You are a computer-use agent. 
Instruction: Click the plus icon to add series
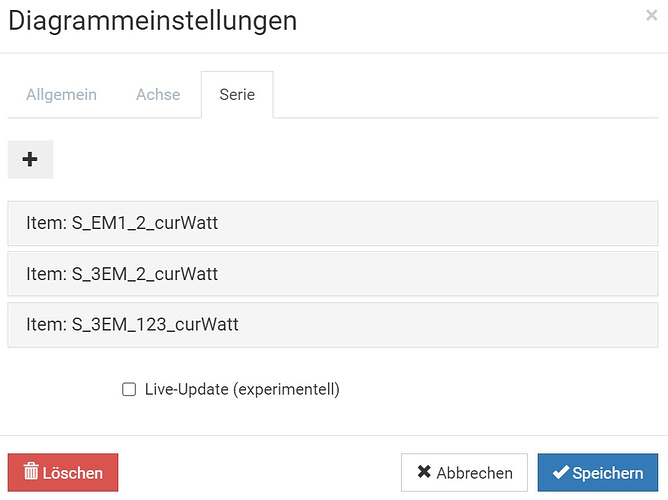pyautogui.click(x=30, y=160)
